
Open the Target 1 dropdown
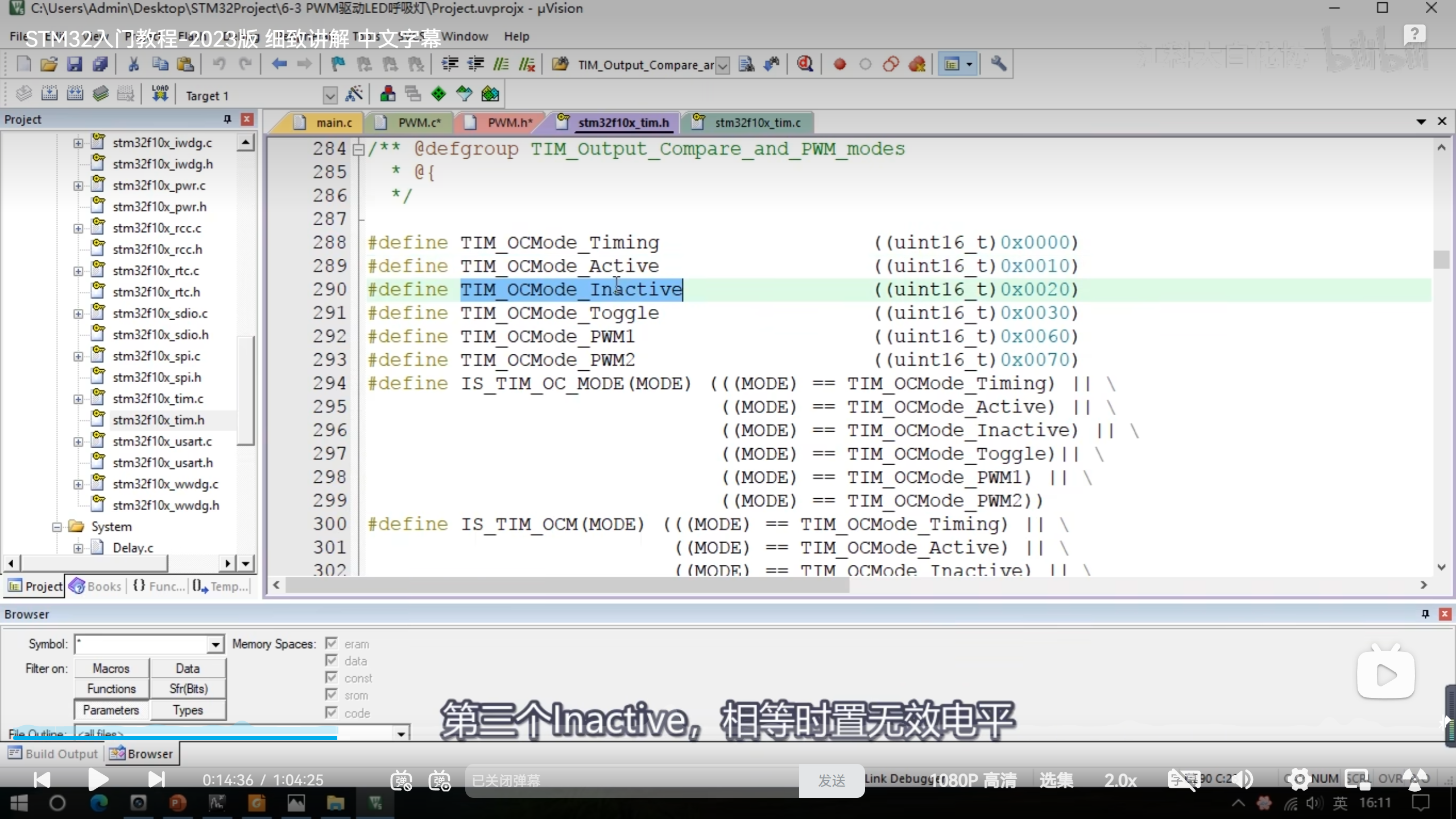330,96
